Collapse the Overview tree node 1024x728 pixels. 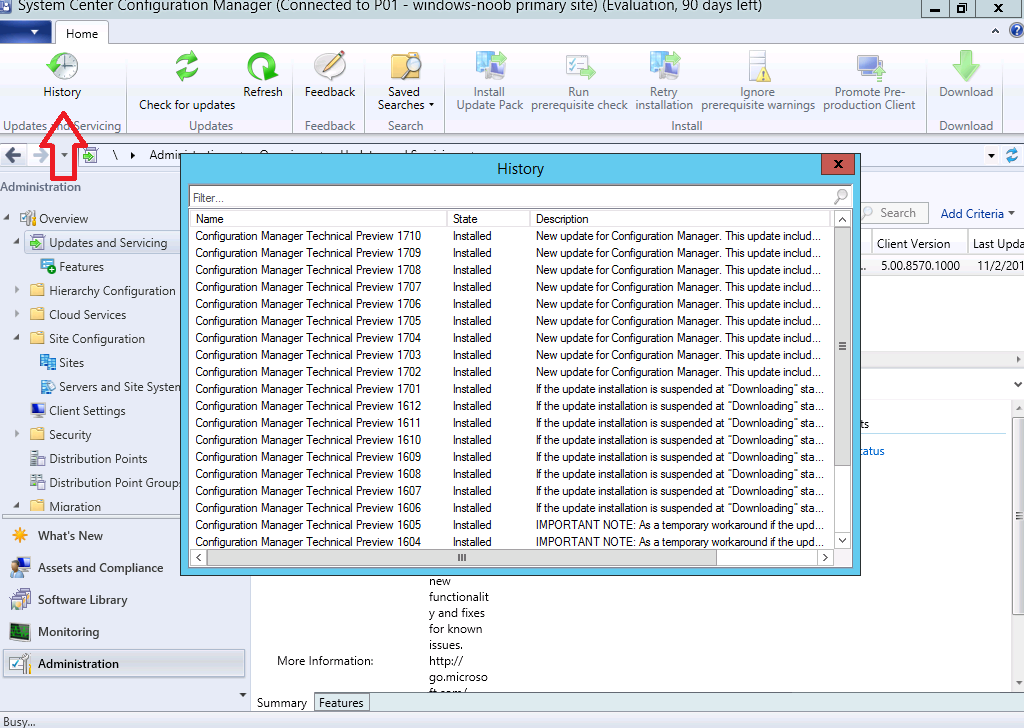coord(7,217)
